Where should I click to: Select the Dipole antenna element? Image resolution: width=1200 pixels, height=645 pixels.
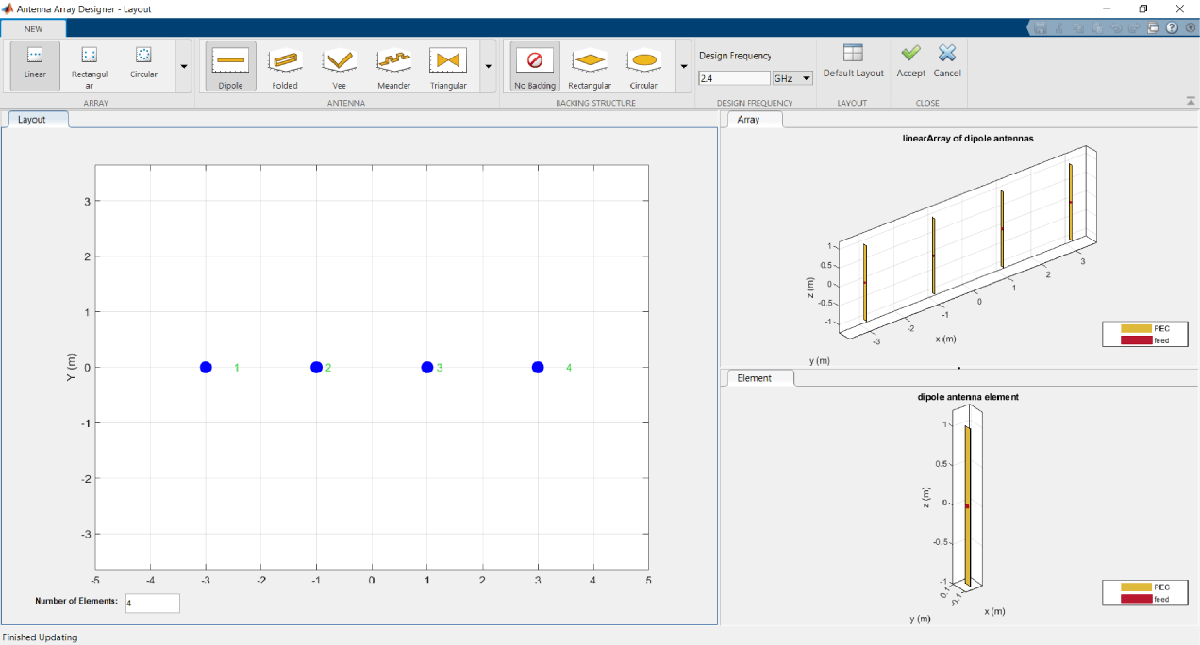[231, 66]
